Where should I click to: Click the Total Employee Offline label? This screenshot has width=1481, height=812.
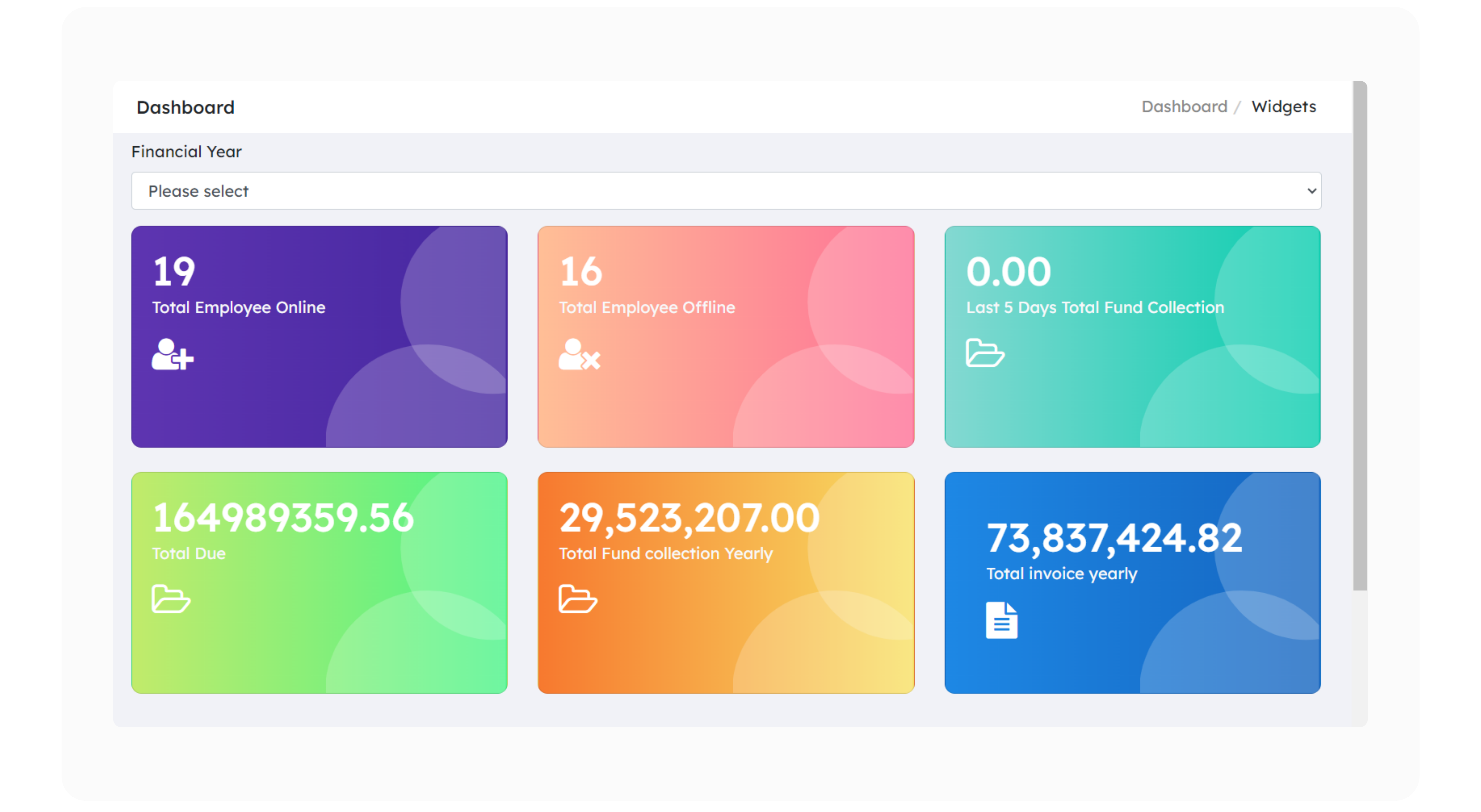click(647, 307)
